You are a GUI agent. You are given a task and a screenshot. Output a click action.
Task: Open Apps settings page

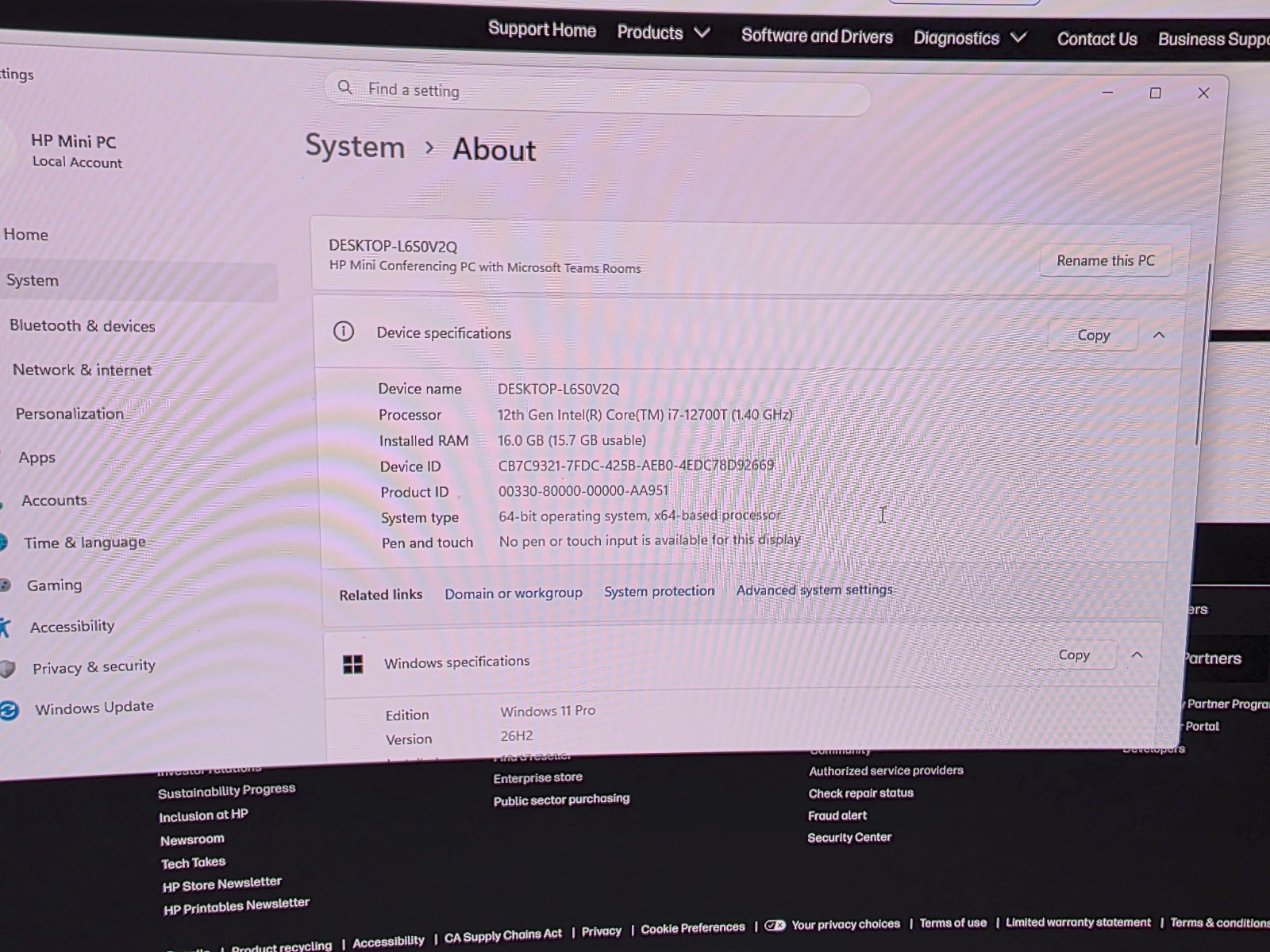tap(37, 458)
